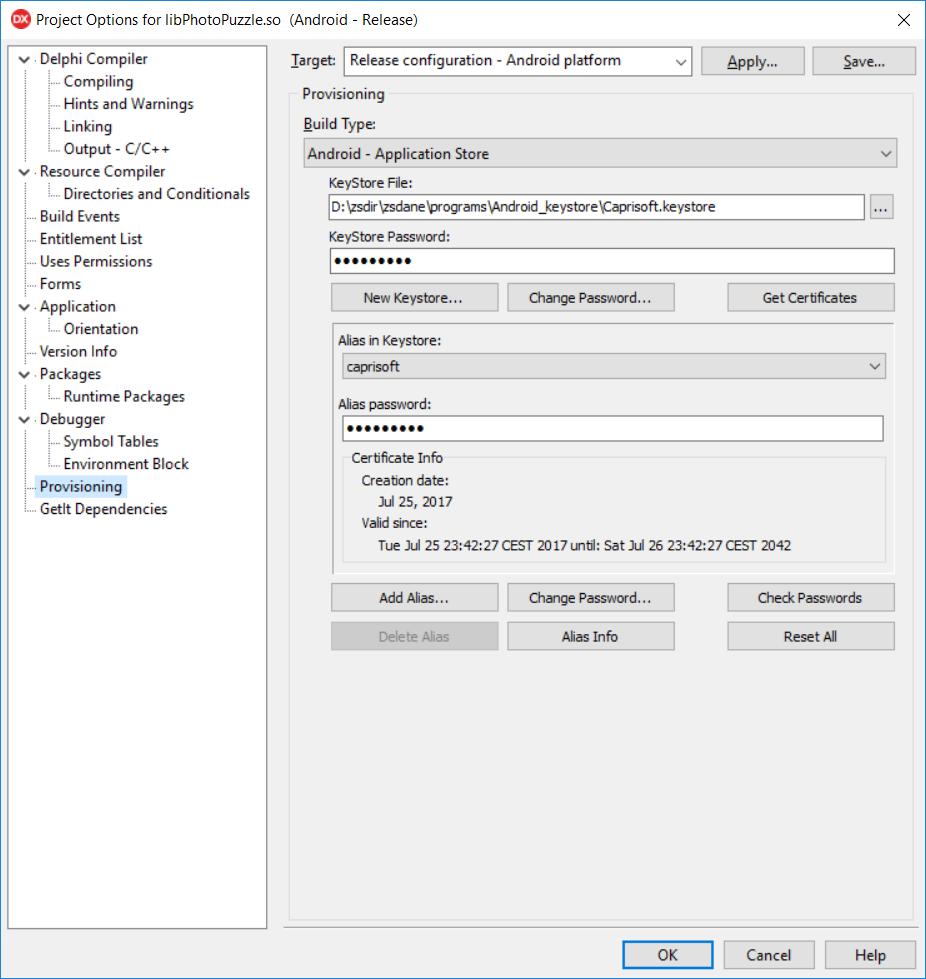Click the Apply... button
The height and width of the screenshot is (979, 926).
click(x=752, y=61)
